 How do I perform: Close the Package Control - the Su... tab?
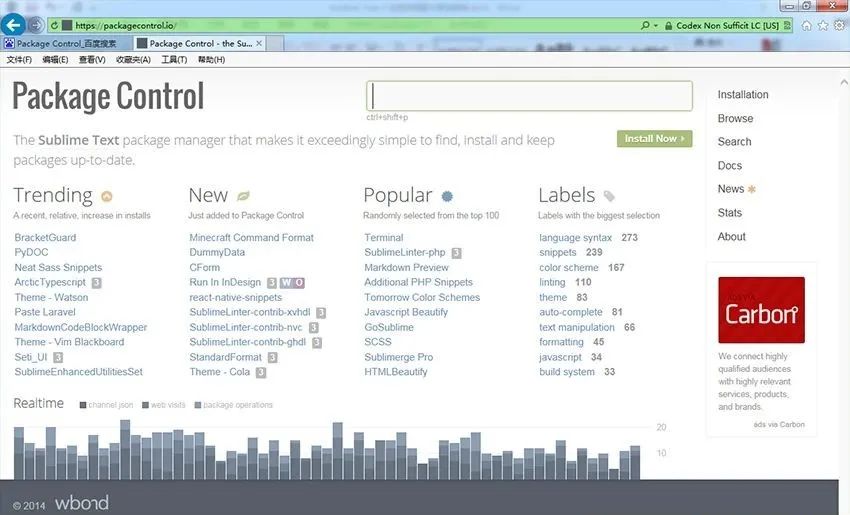pos(259,43)
